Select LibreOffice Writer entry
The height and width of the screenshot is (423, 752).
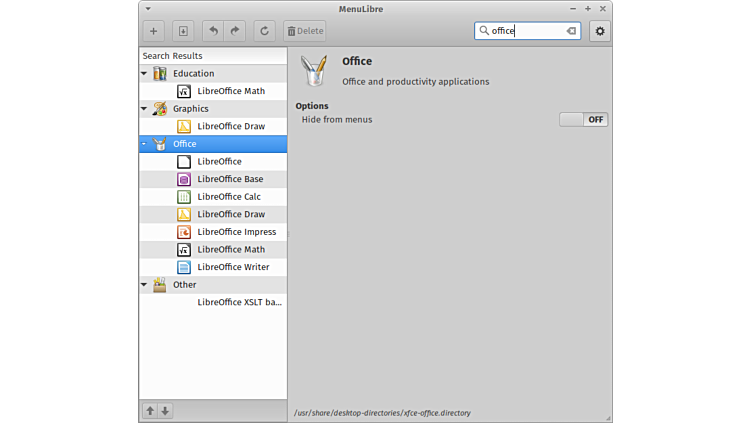pos(233,267)
